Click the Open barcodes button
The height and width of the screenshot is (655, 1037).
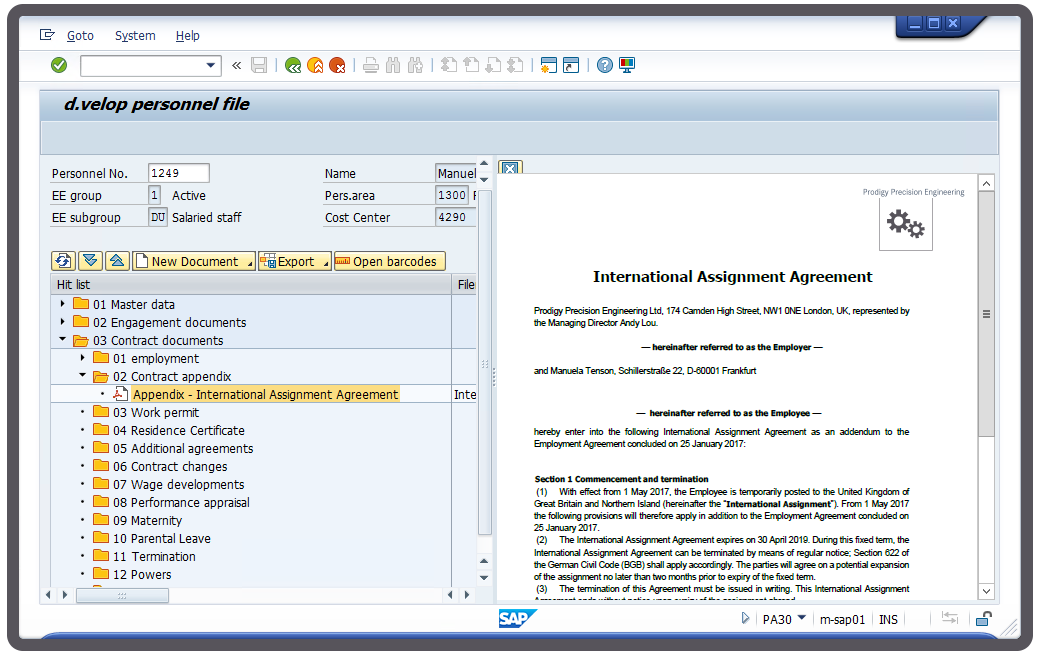click(390, 261)
